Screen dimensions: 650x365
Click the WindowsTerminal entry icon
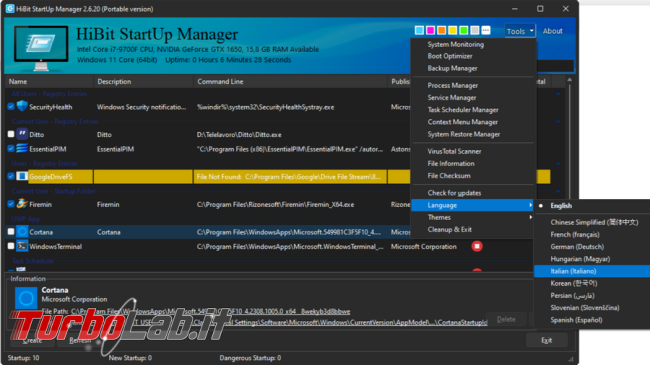[x=22, y=246]
